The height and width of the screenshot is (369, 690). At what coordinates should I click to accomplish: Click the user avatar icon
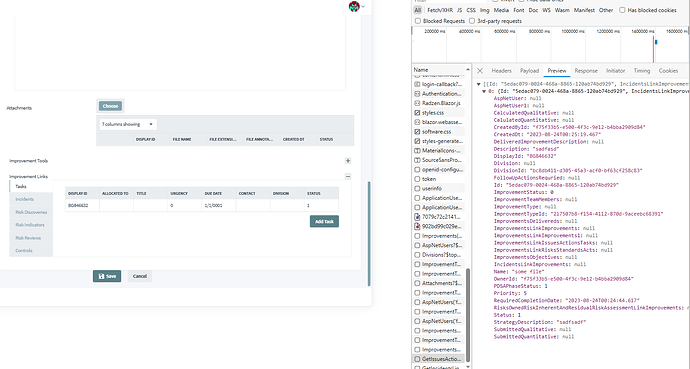(x=354, y=6)
